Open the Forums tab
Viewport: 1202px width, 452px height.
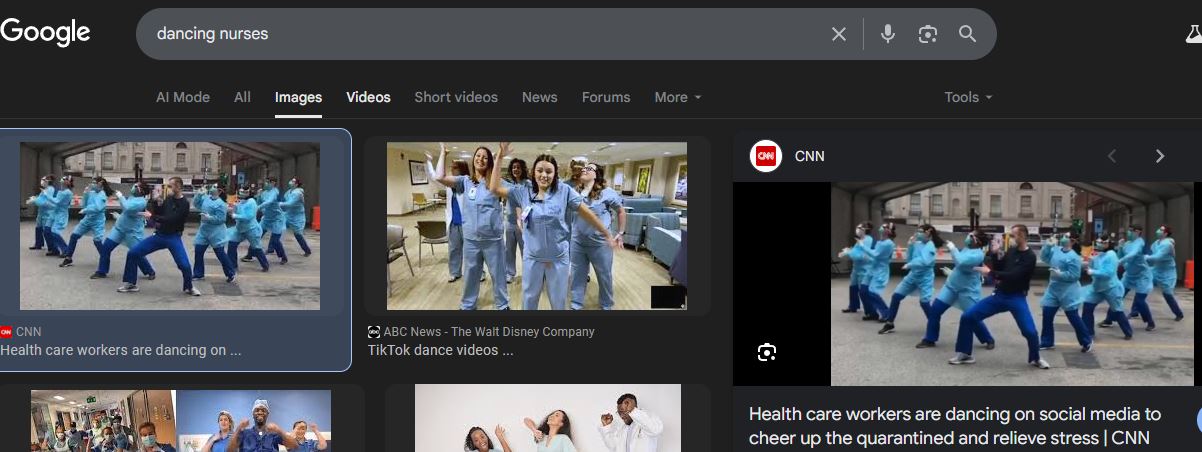click(x=606, y=97)
